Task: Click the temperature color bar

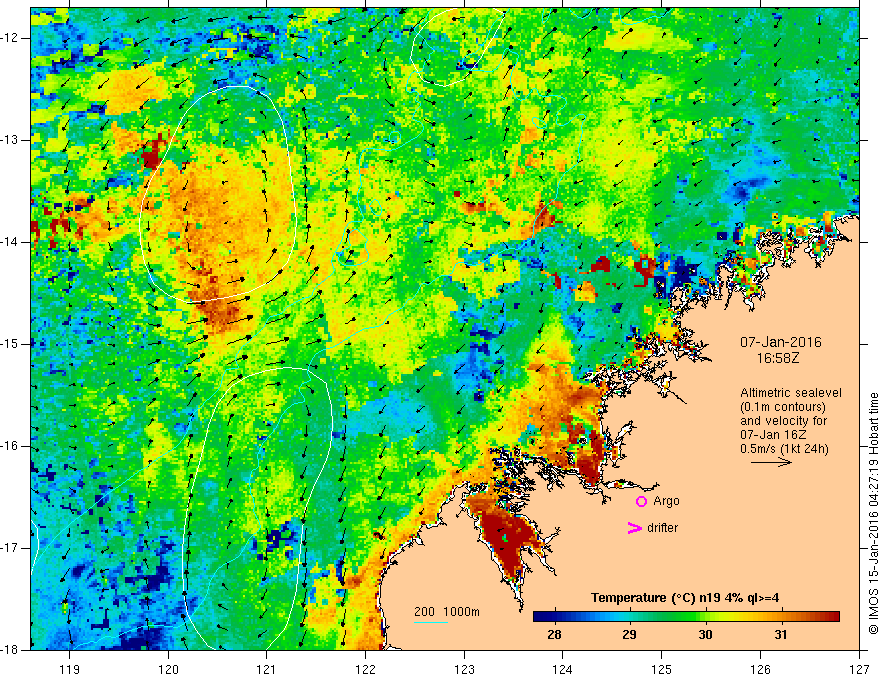Action: pos(686,616)
